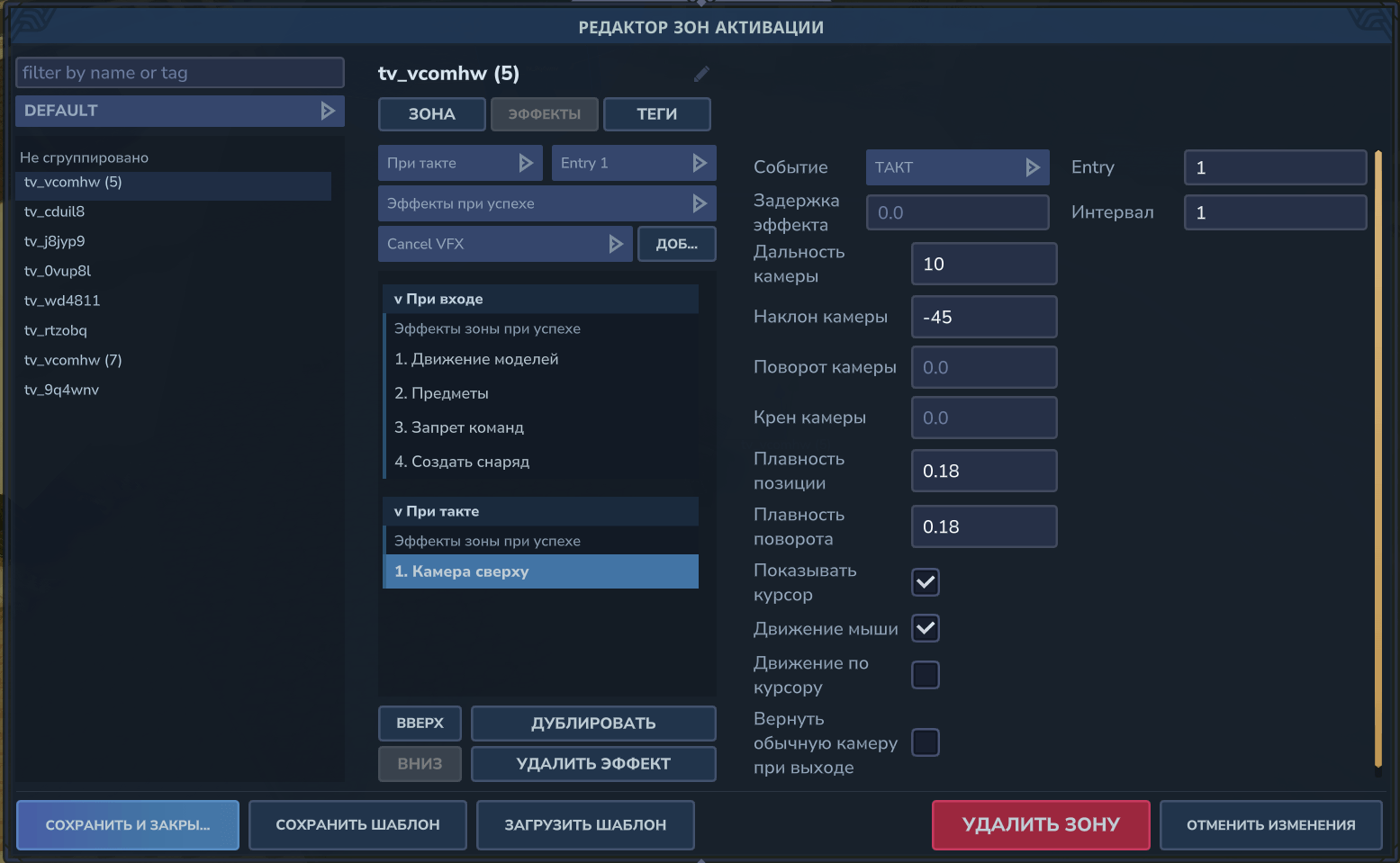Open the При такте trigger dropdown

(x=460, y=163)
